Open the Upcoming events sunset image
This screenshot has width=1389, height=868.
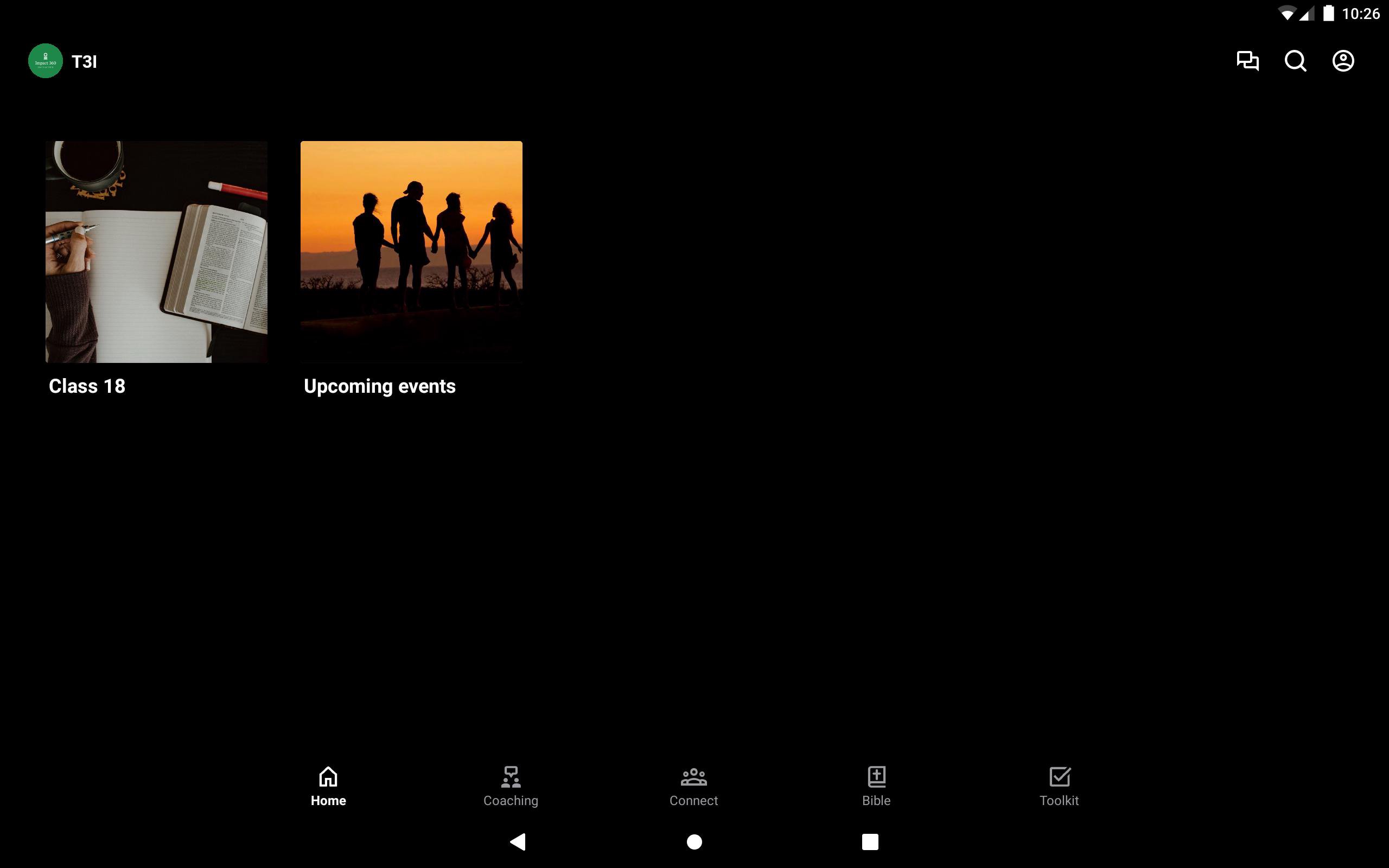tap(411, 251)
